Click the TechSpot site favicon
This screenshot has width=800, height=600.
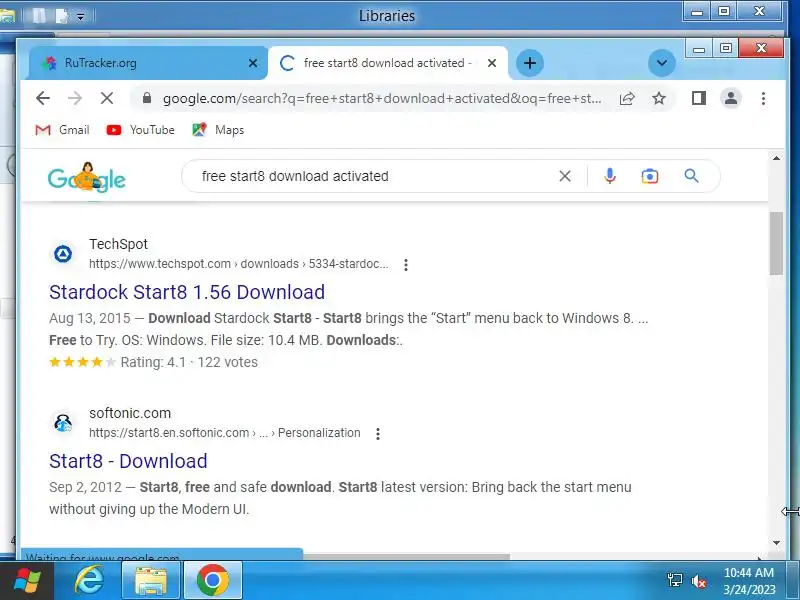(x=63, y=254)
